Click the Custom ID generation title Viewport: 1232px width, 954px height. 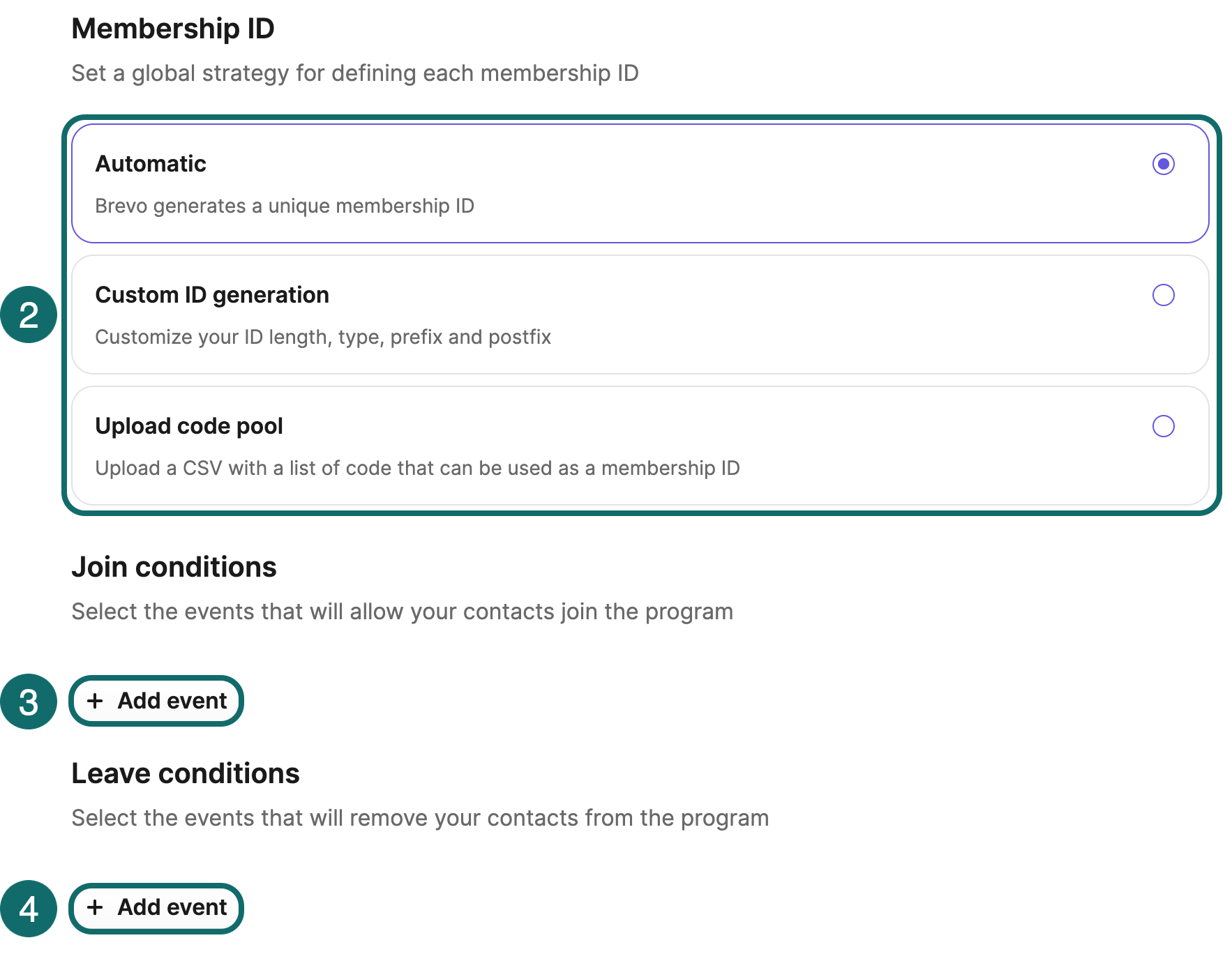(x=212, y=295)
